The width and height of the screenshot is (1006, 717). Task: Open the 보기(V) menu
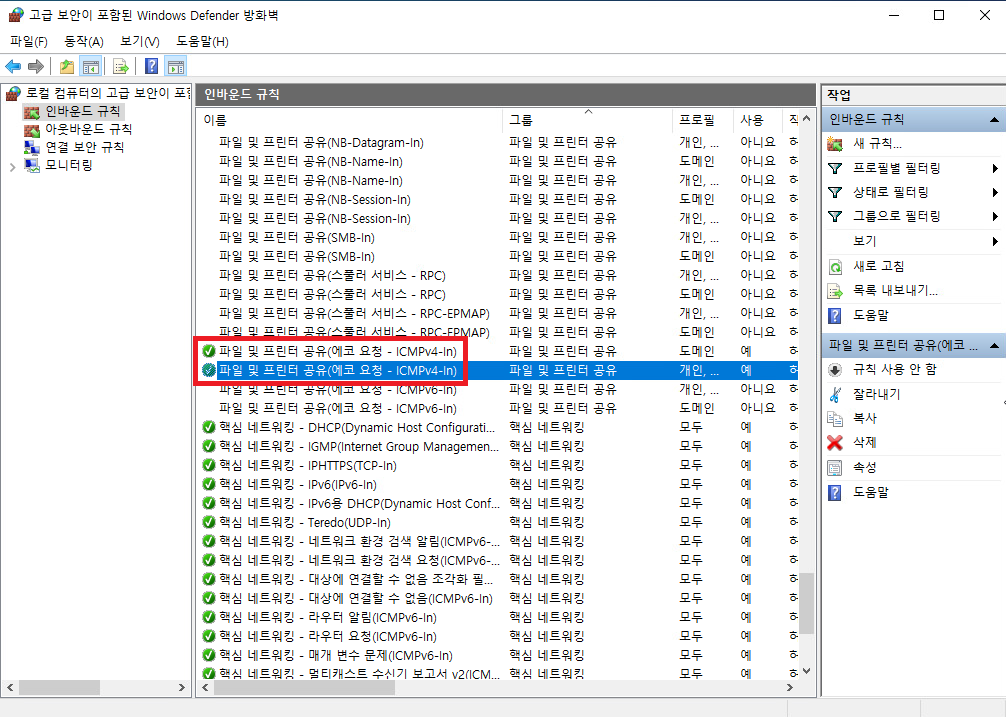[x=139, y=42]
